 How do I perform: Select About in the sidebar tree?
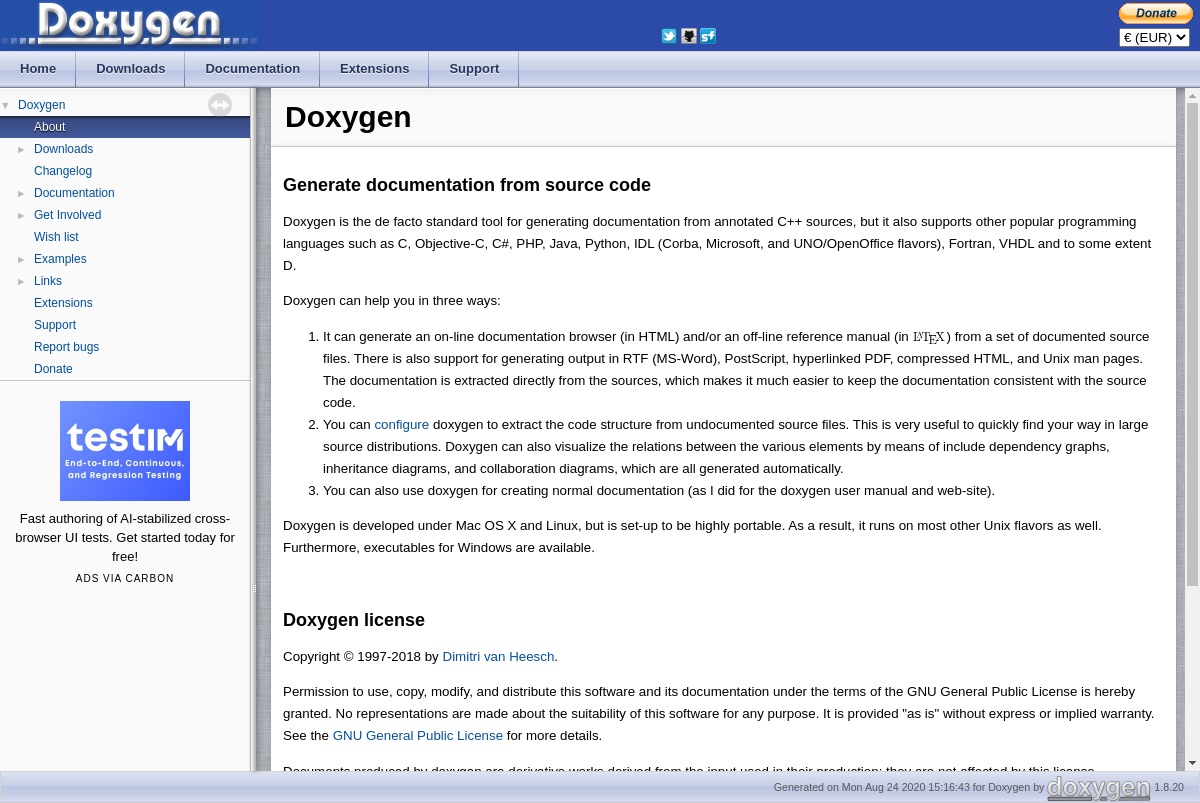click(49, 127)
